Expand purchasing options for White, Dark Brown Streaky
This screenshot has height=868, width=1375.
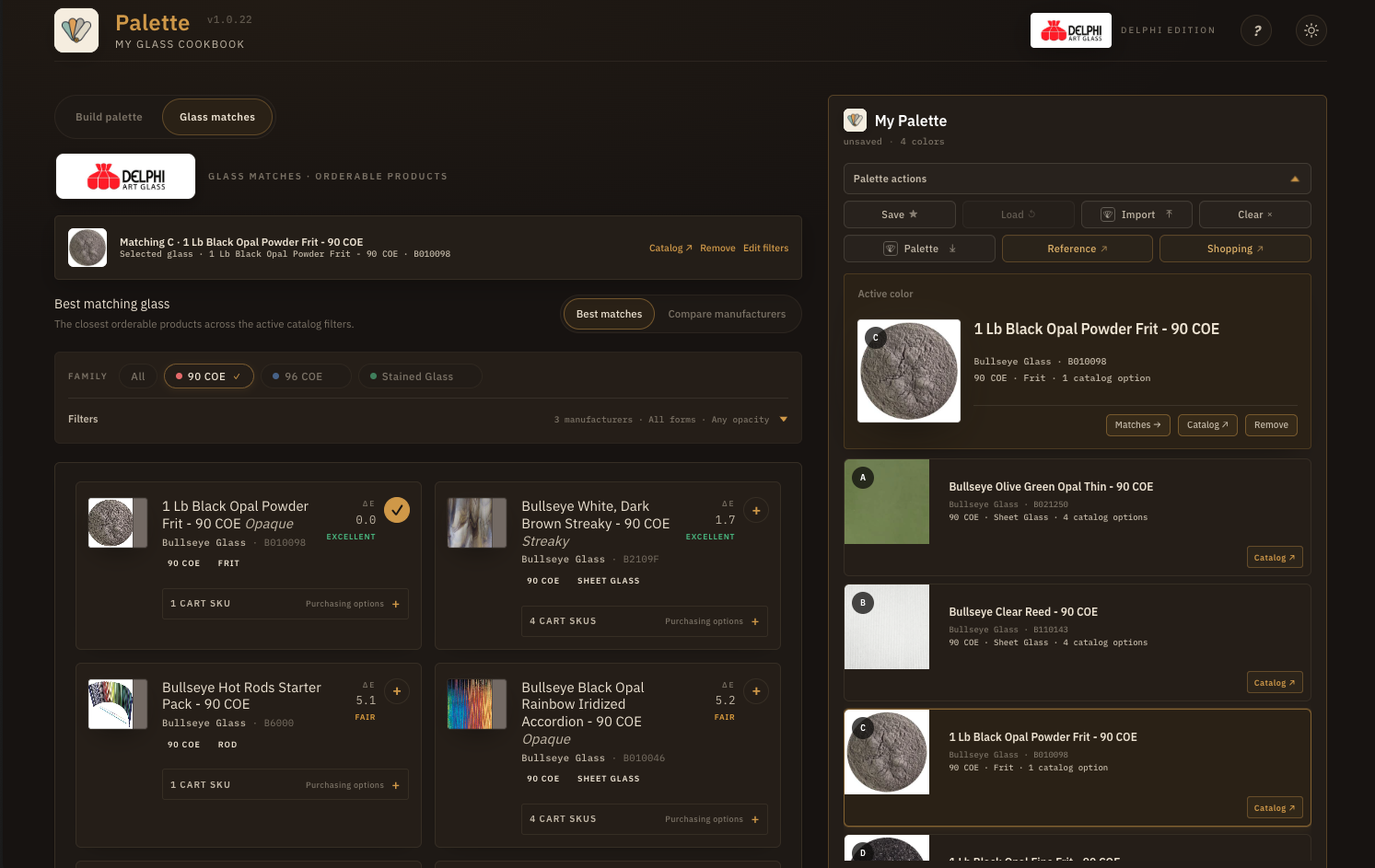click(x=645, y=621)
